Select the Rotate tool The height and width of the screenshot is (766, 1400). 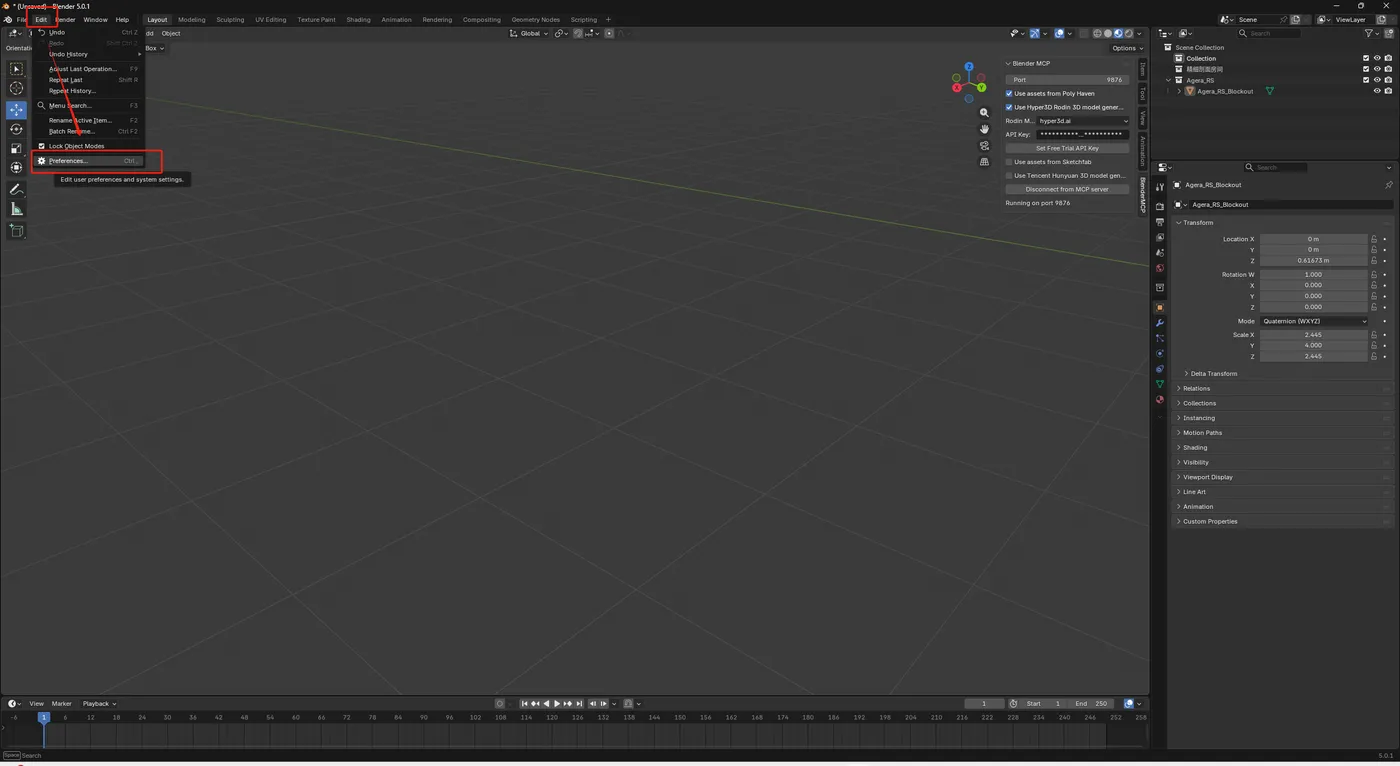[x=16, y=129]
